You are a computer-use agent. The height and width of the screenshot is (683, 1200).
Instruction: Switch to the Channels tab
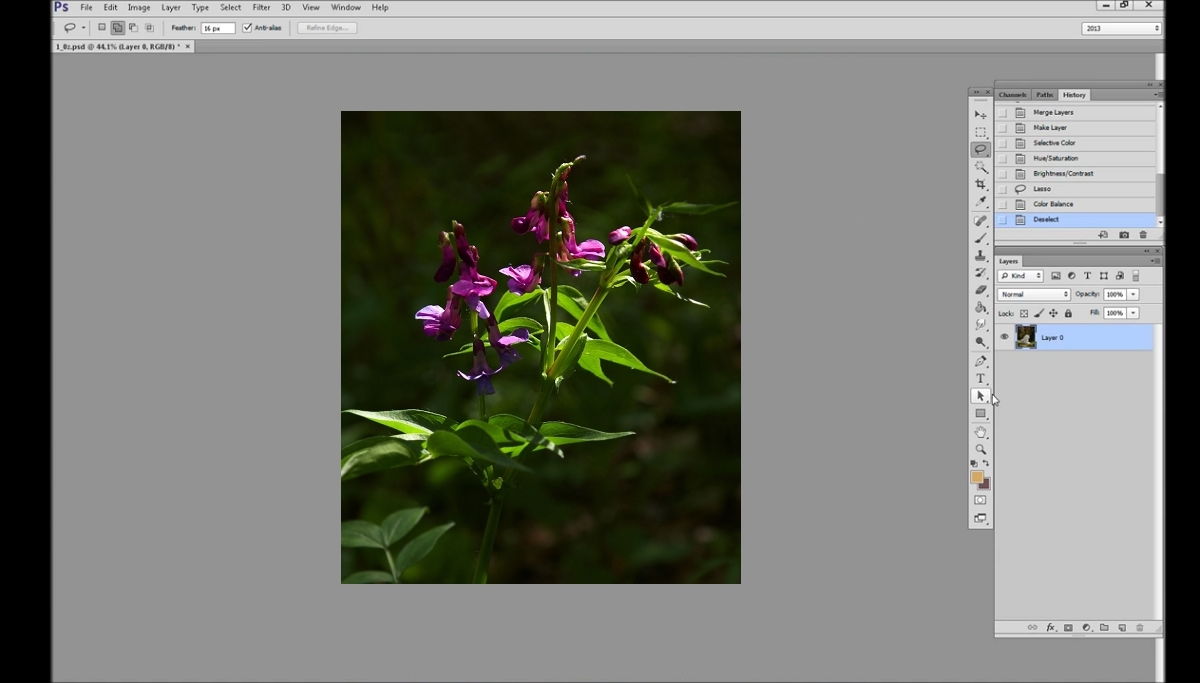coord(1012,95)
